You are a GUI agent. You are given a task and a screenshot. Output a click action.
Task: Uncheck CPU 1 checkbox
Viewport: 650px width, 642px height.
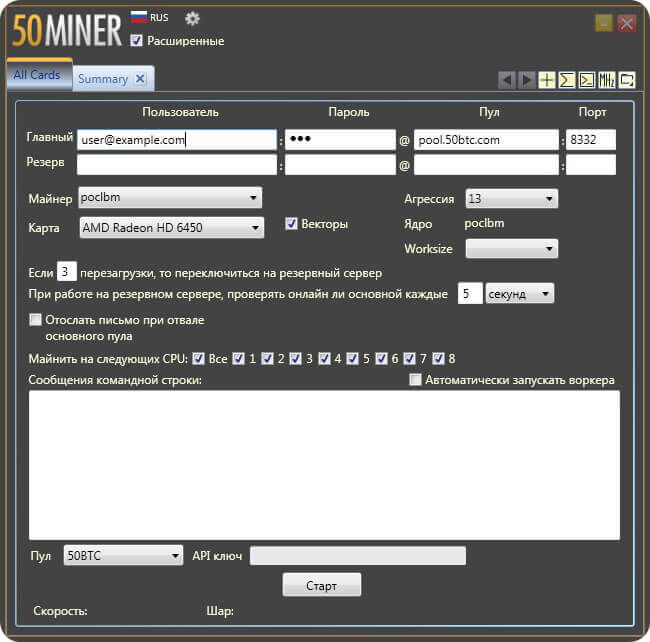tap(238, 359)
